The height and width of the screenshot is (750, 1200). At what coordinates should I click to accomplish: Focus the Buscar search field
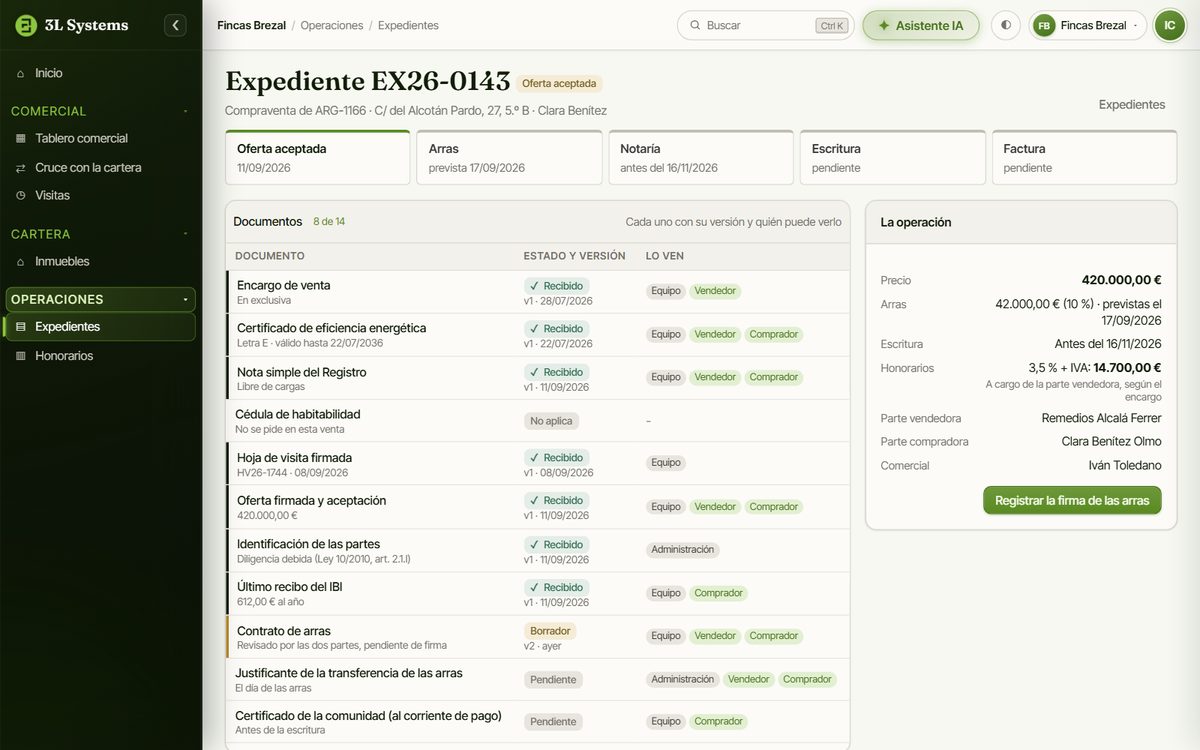click(765, 25)
